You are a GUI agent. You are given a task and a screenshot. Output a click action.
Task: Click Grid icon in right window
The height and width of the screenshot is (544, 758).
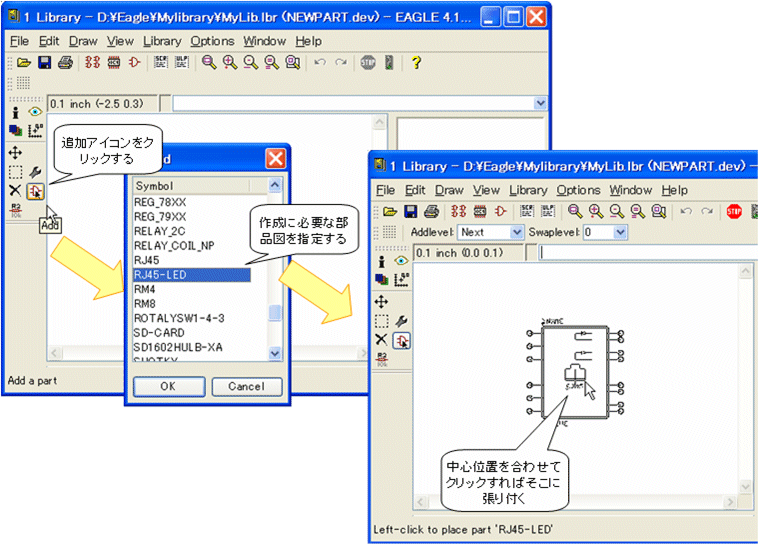389,232
